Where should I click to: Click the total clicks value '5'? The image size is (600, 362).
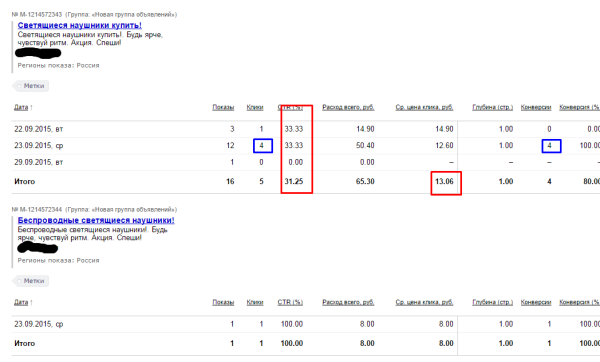point(261,181)
